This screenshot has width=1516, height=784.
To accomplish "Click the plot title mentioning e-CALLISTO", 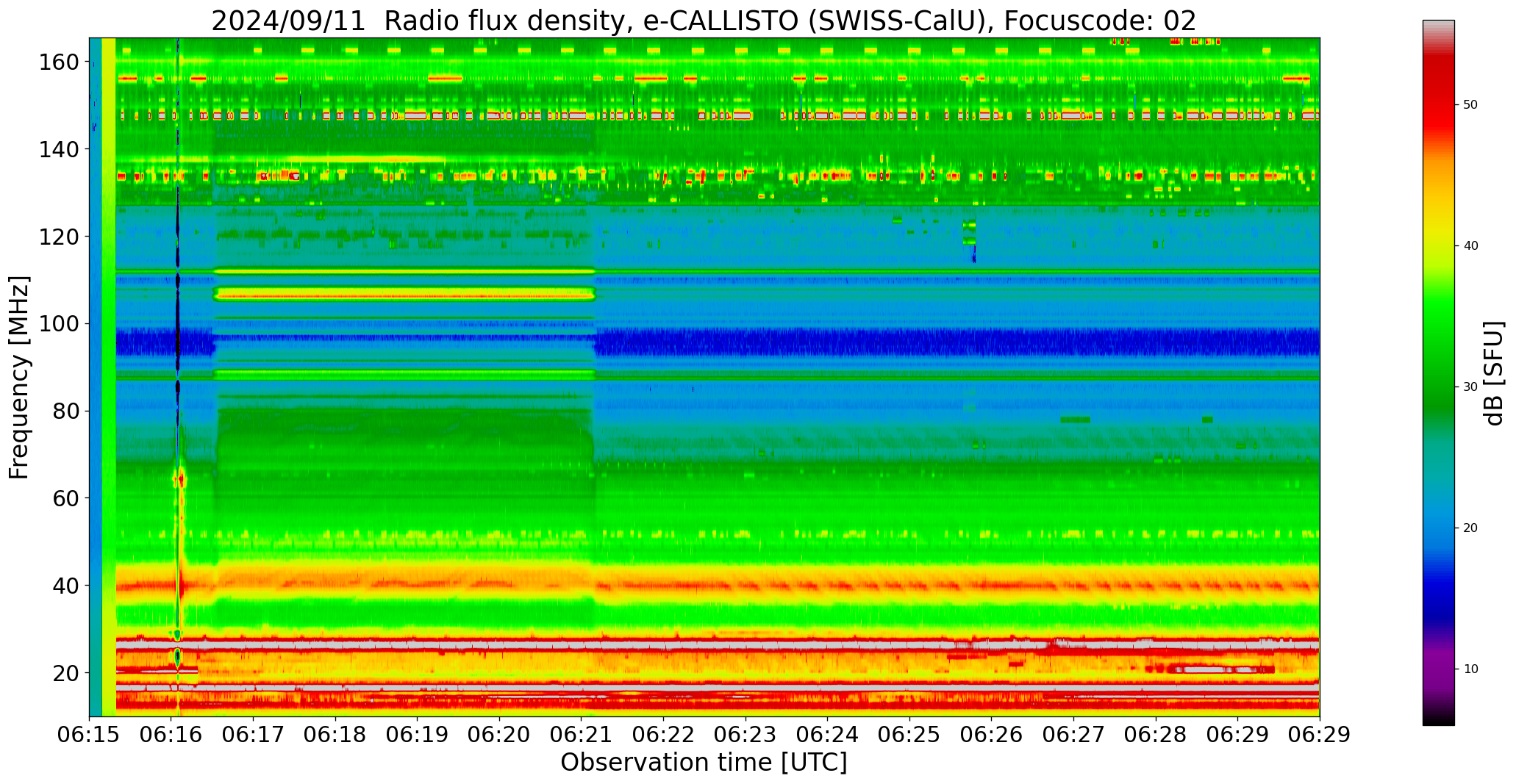I will pos(704,21).
